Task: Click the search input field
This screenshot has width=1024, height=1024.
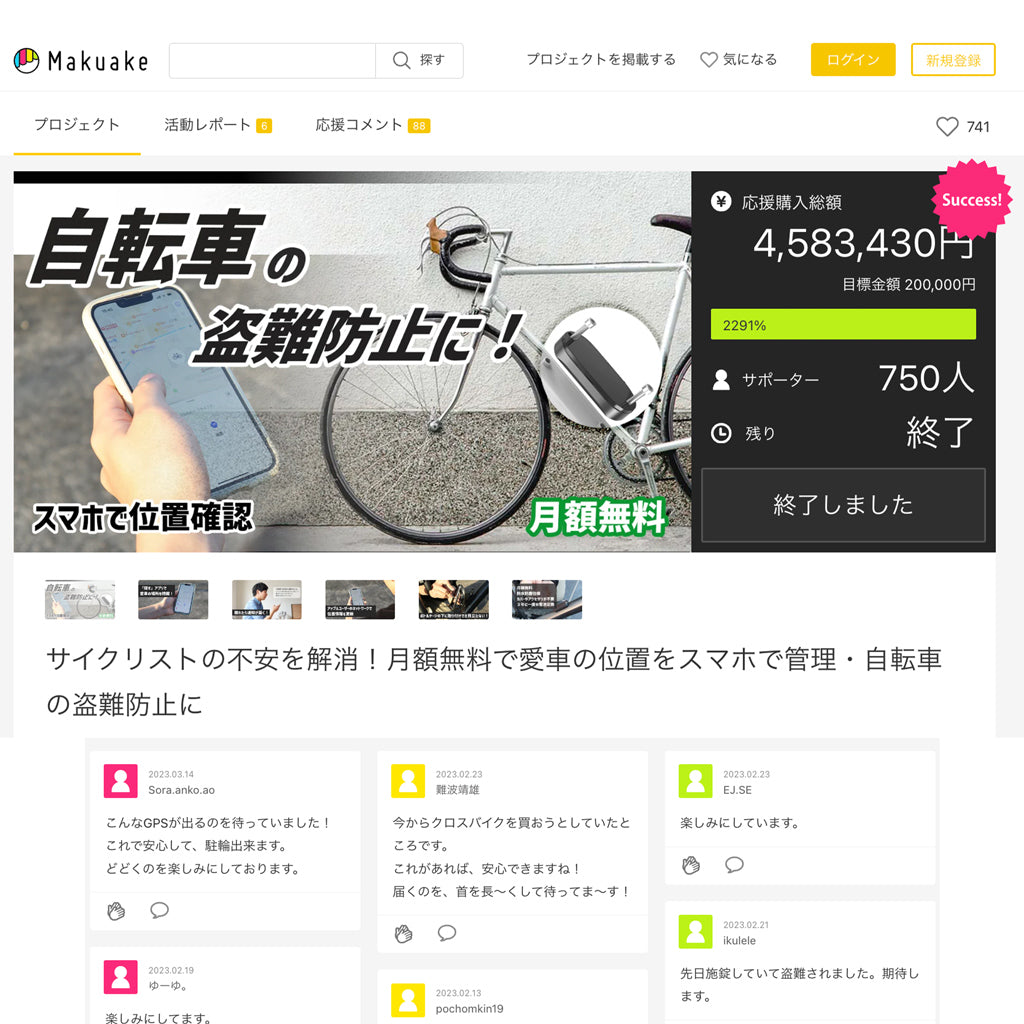Action: pyautogui.click(x=272, y=61)
